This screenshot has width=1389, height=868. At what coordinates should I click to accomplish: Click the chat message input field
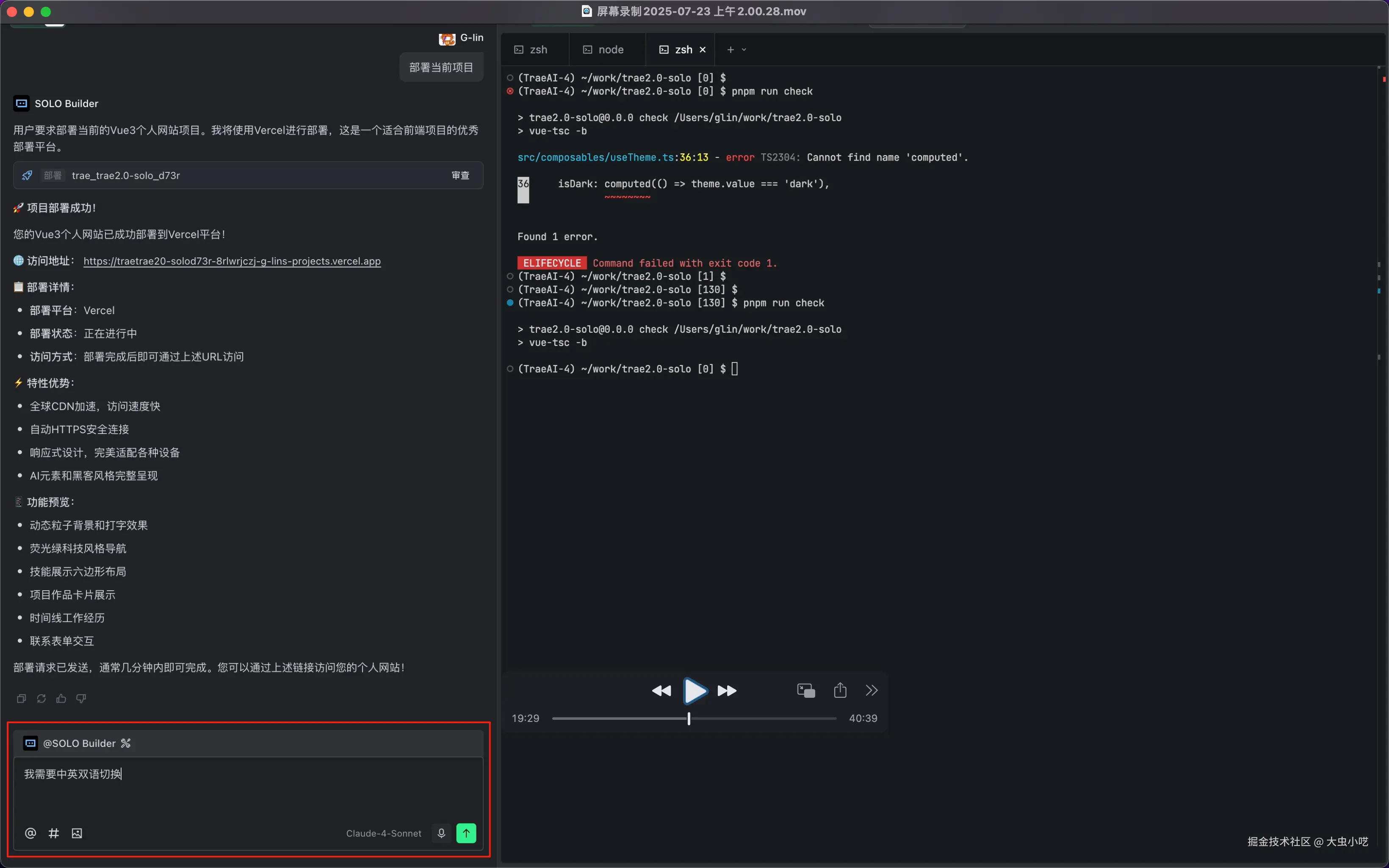coord(247,786)
